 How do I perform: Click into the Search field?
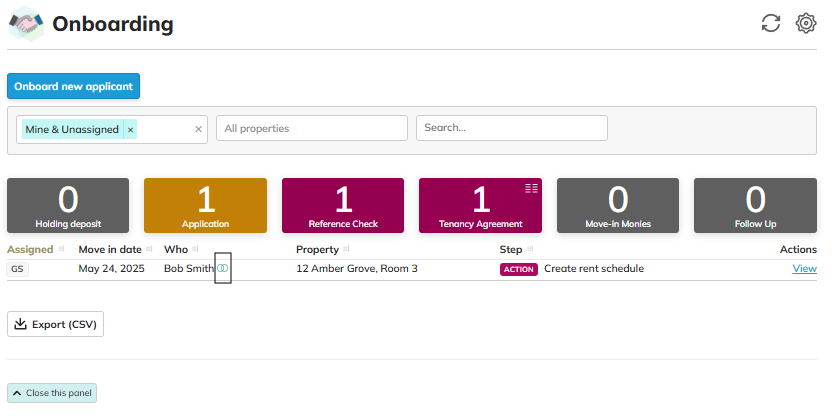tap(511, 128)
